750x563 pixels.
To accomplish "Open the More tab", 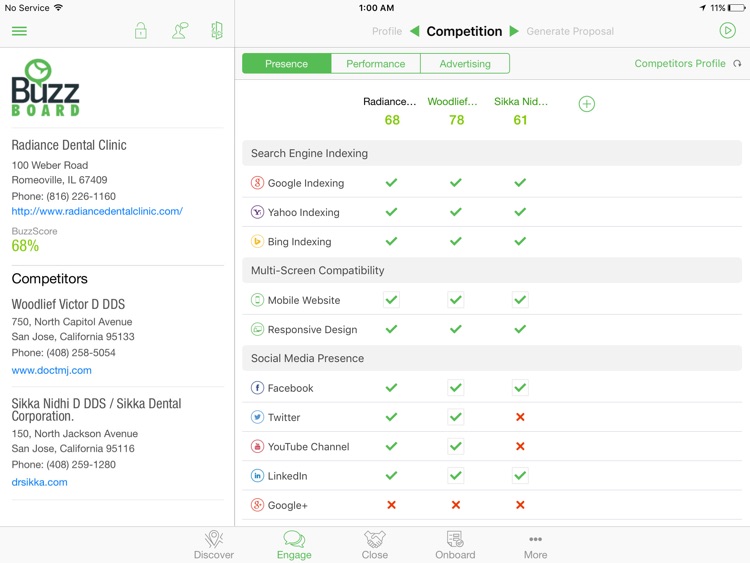I will pyautogui.click(x=535, y=545).
